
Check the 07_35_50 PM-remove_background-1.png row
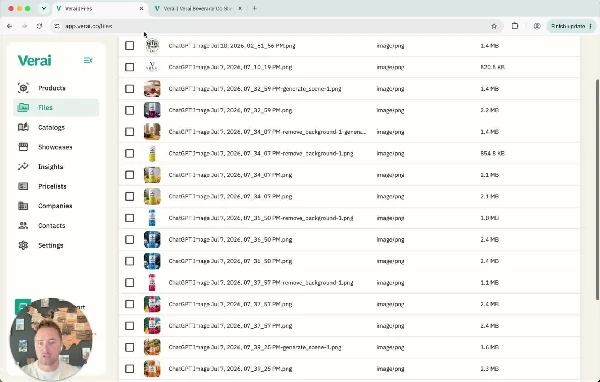pyautogui.click(x=130, y=218)
